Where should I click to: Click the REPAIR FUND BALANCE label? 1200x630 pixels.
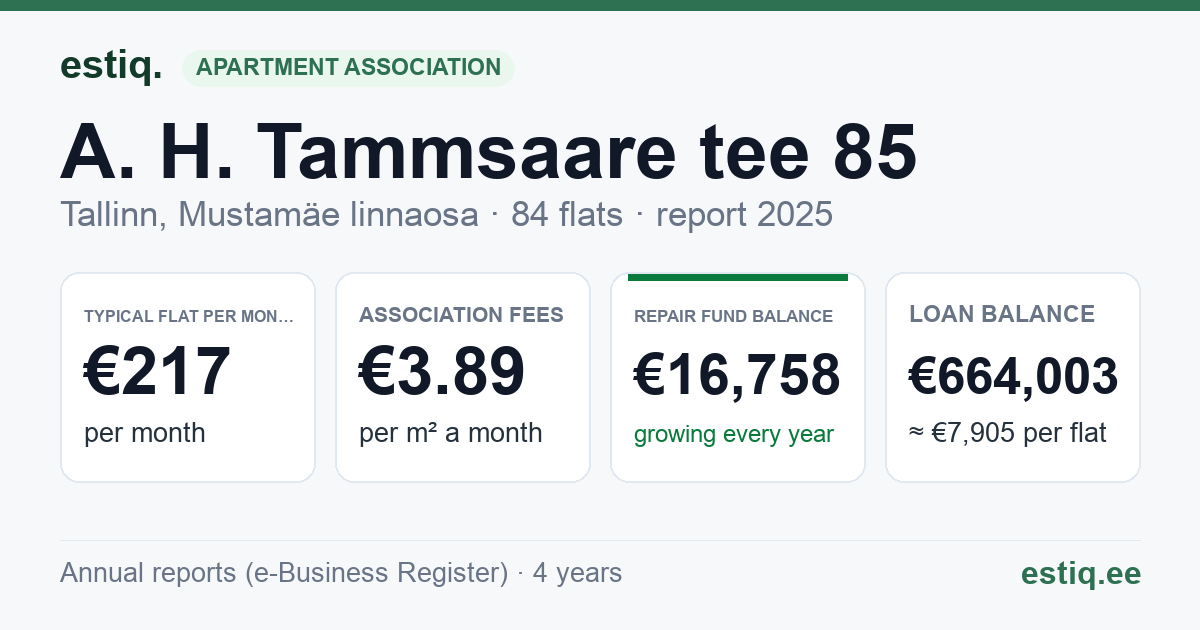tap(733, 316)
